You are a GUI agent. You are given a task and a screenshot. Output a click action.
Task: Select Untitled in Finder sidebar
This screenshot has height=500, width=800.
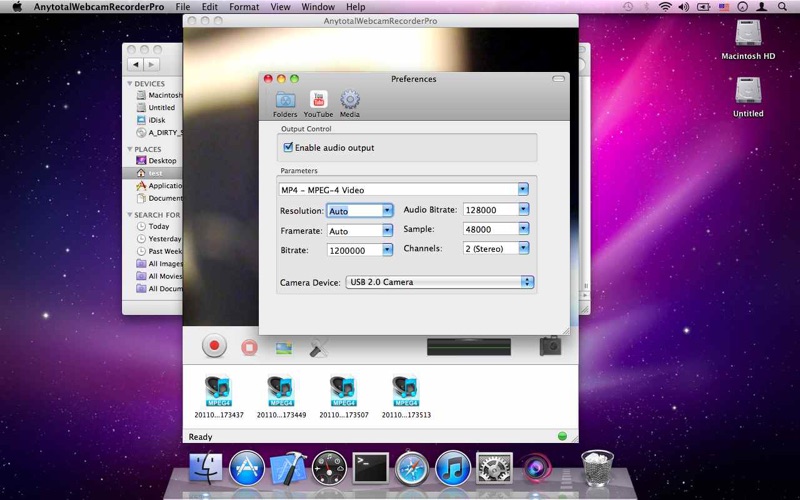click(156, 108)
